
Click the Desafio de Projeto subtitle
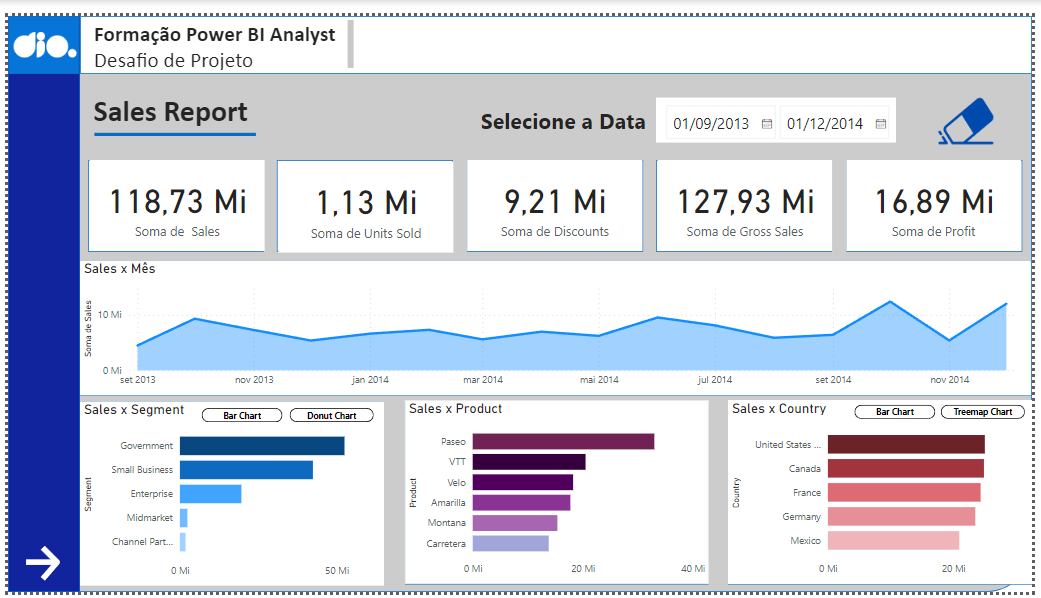pos(173,60)
